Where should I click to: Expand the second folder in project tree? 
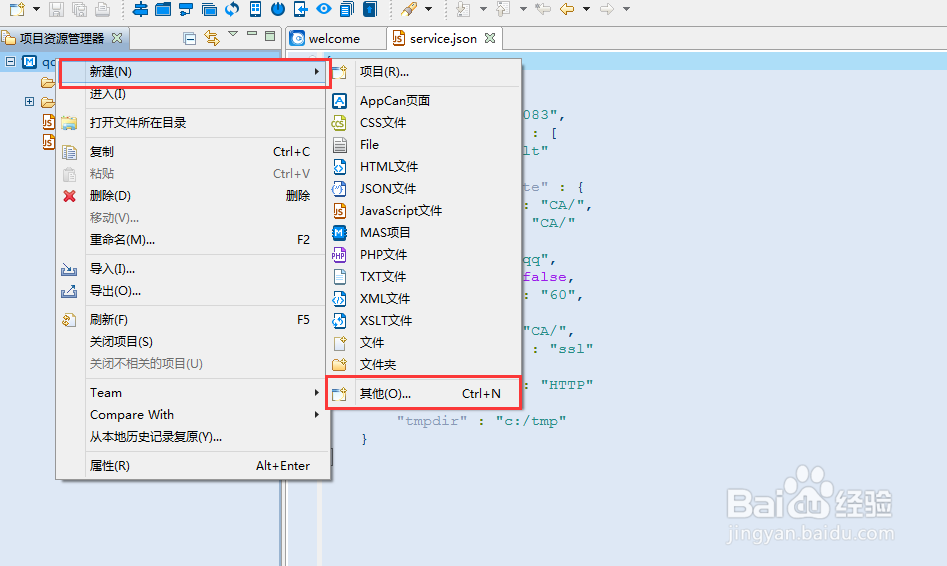(x=29, y=101)
